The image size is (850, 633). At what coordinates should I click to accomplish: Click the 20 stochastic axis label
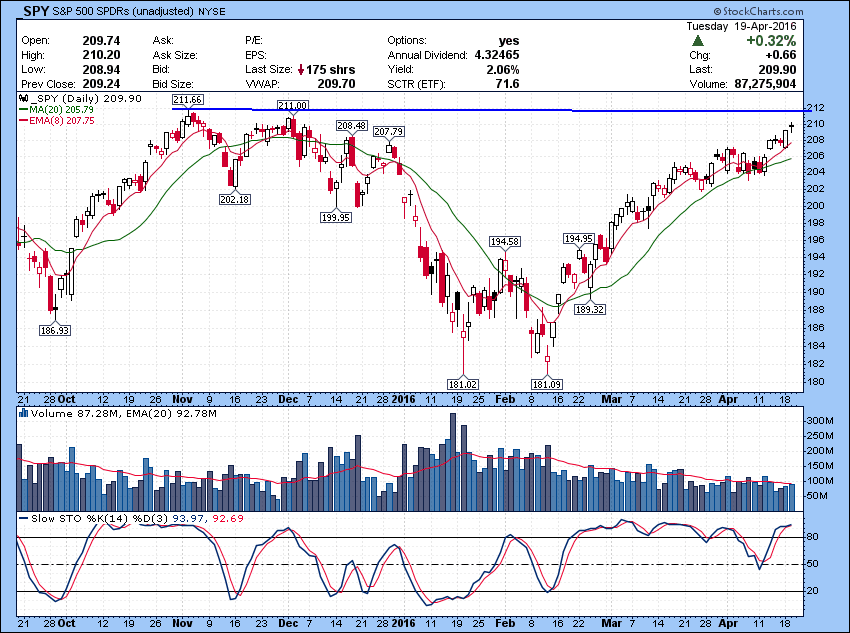[x=813, y=591]
